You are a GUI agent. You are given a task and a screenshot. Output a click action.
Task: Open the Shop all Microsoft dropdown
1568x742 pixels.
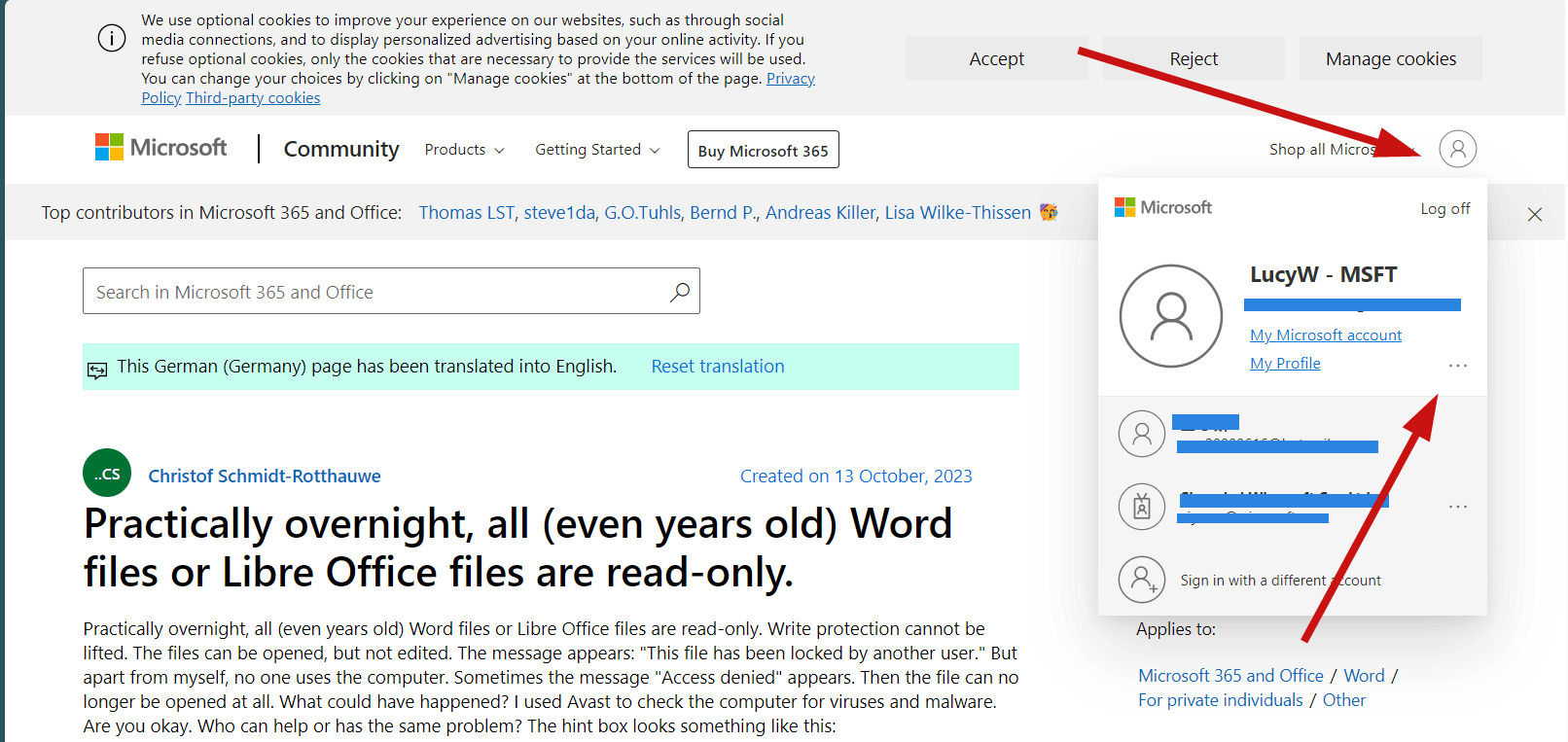tap(1340, 150)
